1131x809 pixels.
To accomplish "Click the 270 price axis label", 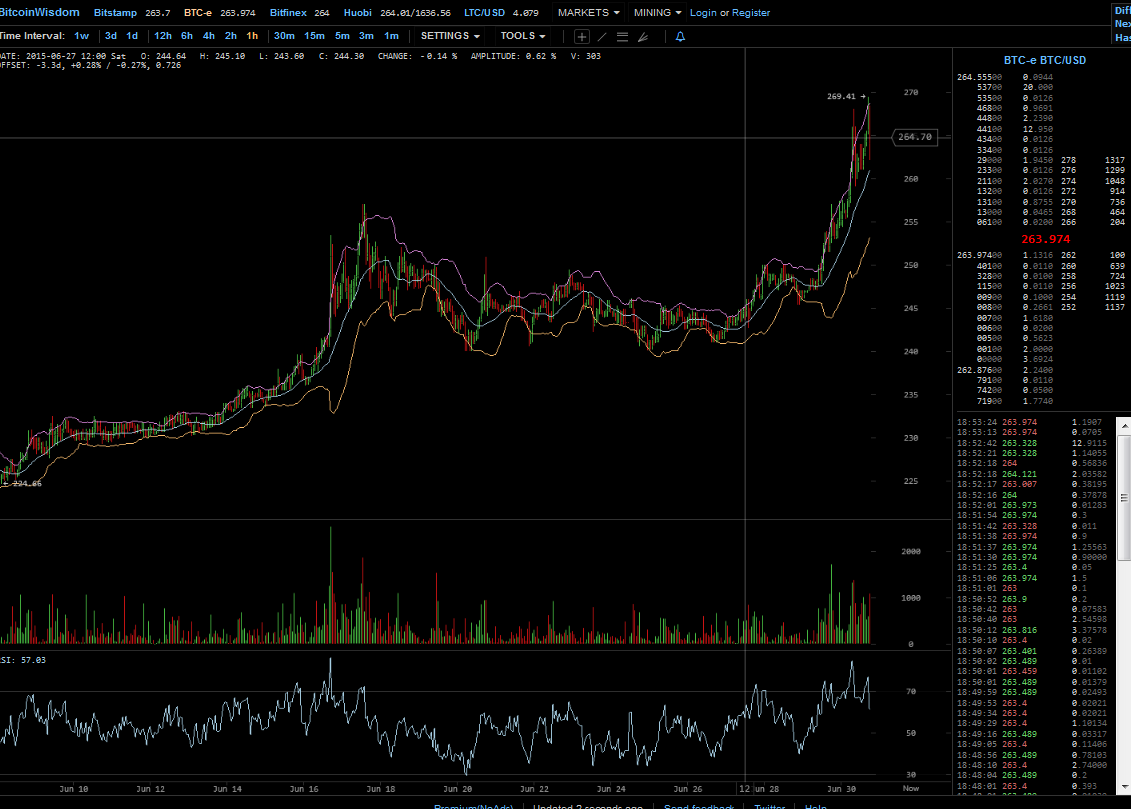I will click(911, 92).
